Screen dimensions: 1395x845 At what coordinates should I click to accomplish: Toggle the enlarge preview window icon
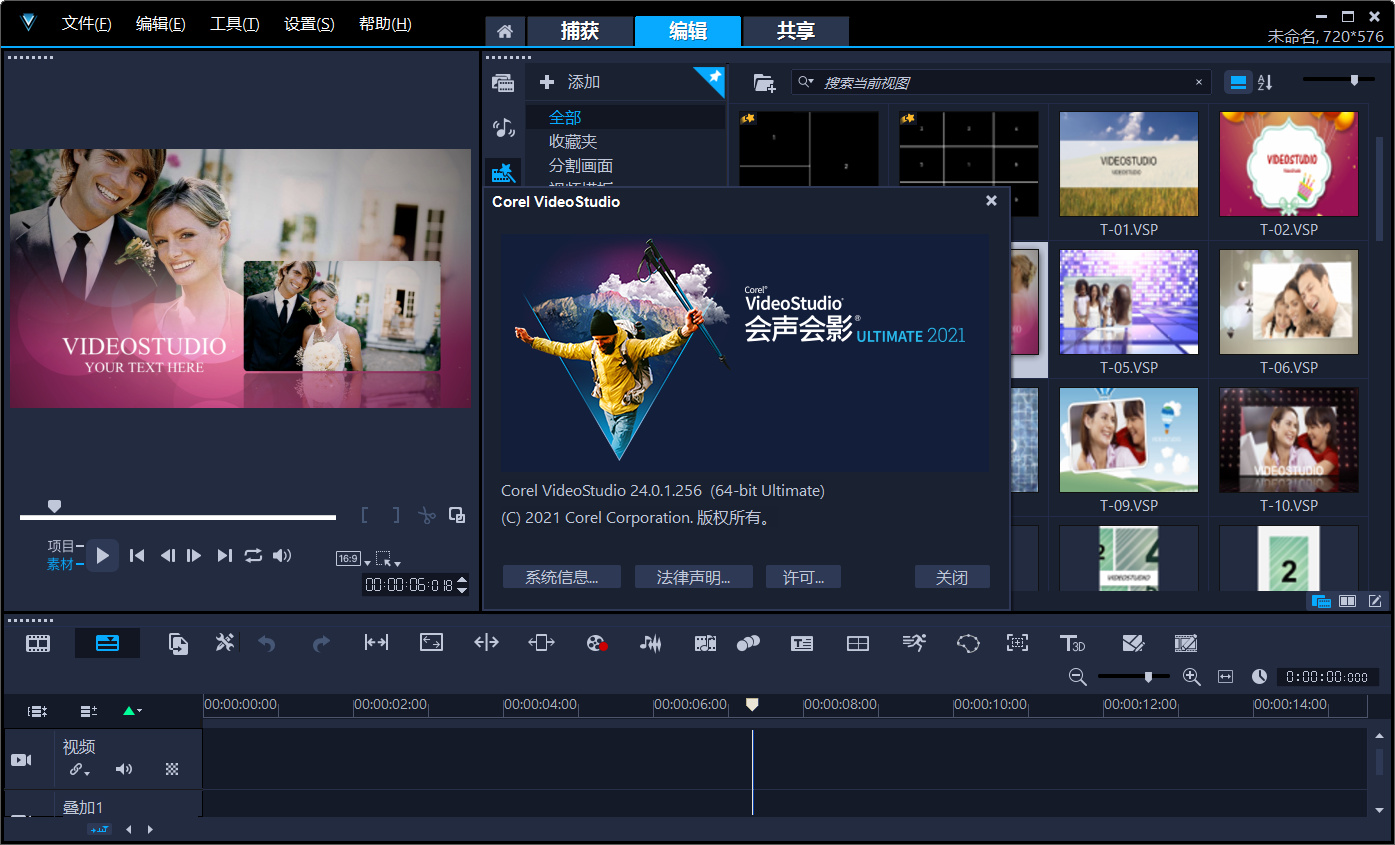457,515
